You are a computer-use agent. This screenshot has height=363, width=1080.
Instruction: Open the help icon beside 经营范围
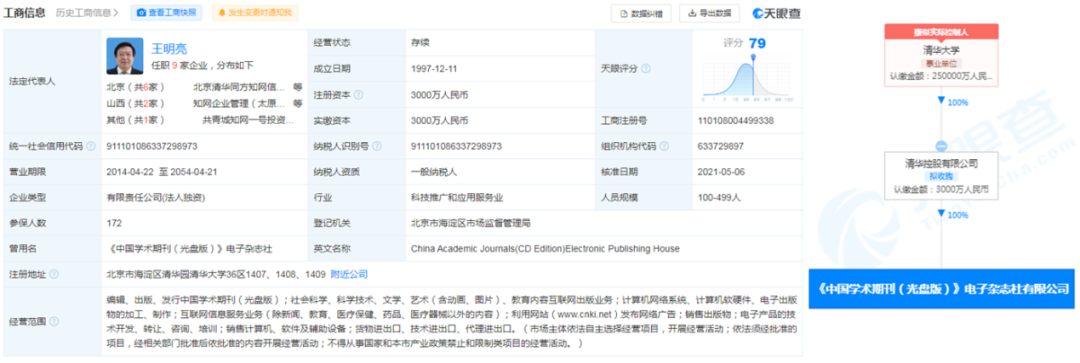point(54,322)
